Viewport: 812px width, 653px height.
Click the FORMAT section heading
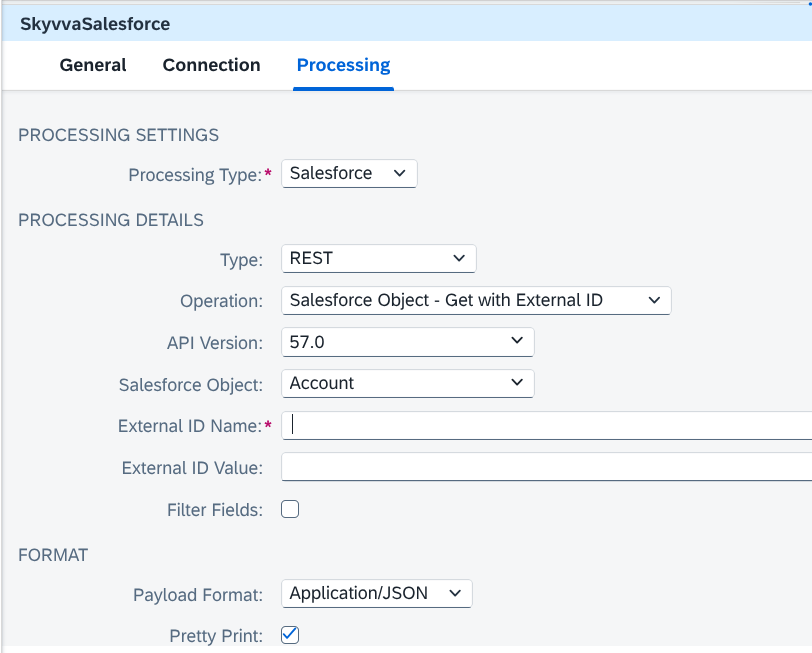click(x=53, y=555)
